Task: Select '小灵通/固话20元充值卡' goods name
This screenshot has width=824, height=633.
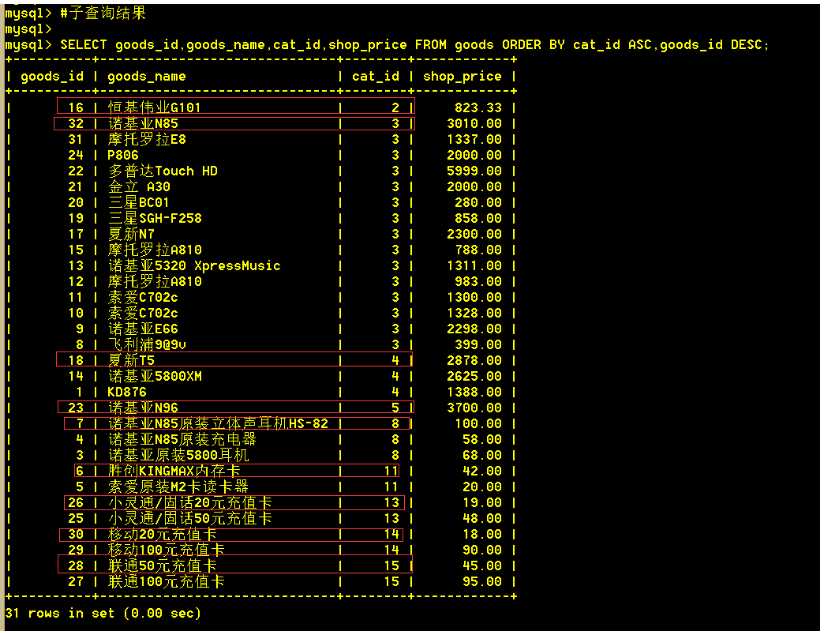Action: pyautogui.click(x=190, y=503)
